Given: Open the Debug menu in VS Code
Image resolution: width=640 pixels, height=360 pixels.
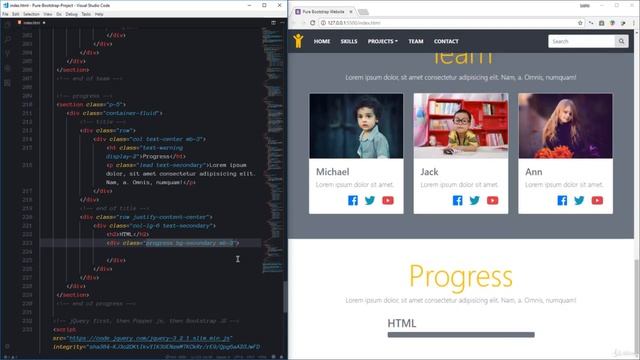Looking at the screenshot, I should pos(71,14).
